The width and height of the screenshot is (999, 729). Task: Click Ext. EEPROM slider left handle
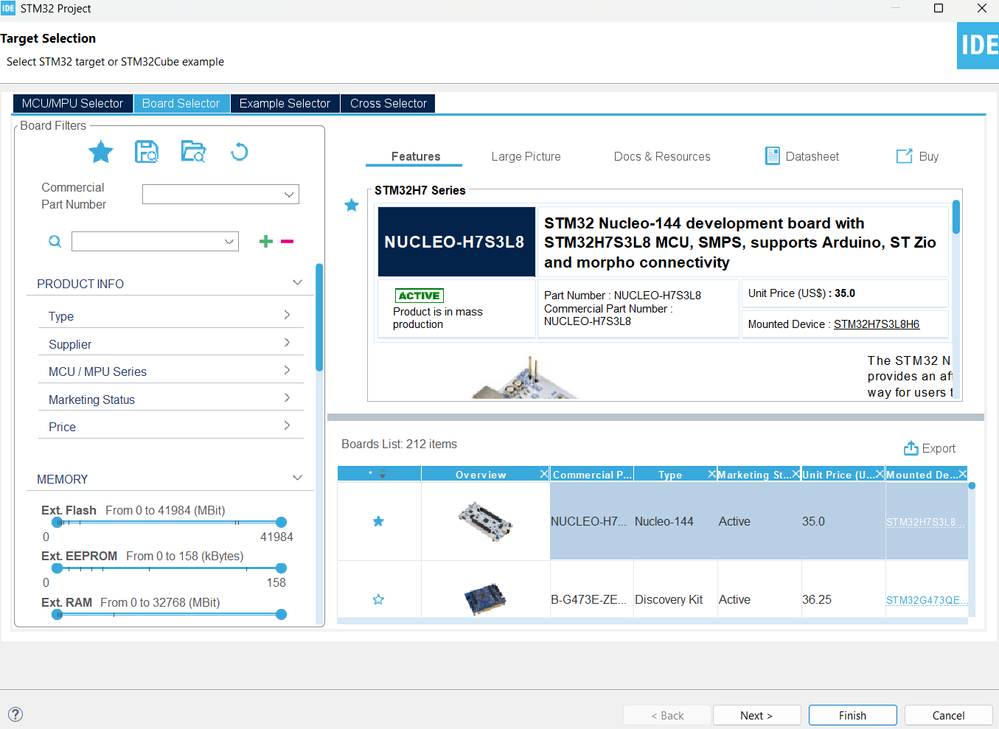pyautogui.click(x=57, y=568)
